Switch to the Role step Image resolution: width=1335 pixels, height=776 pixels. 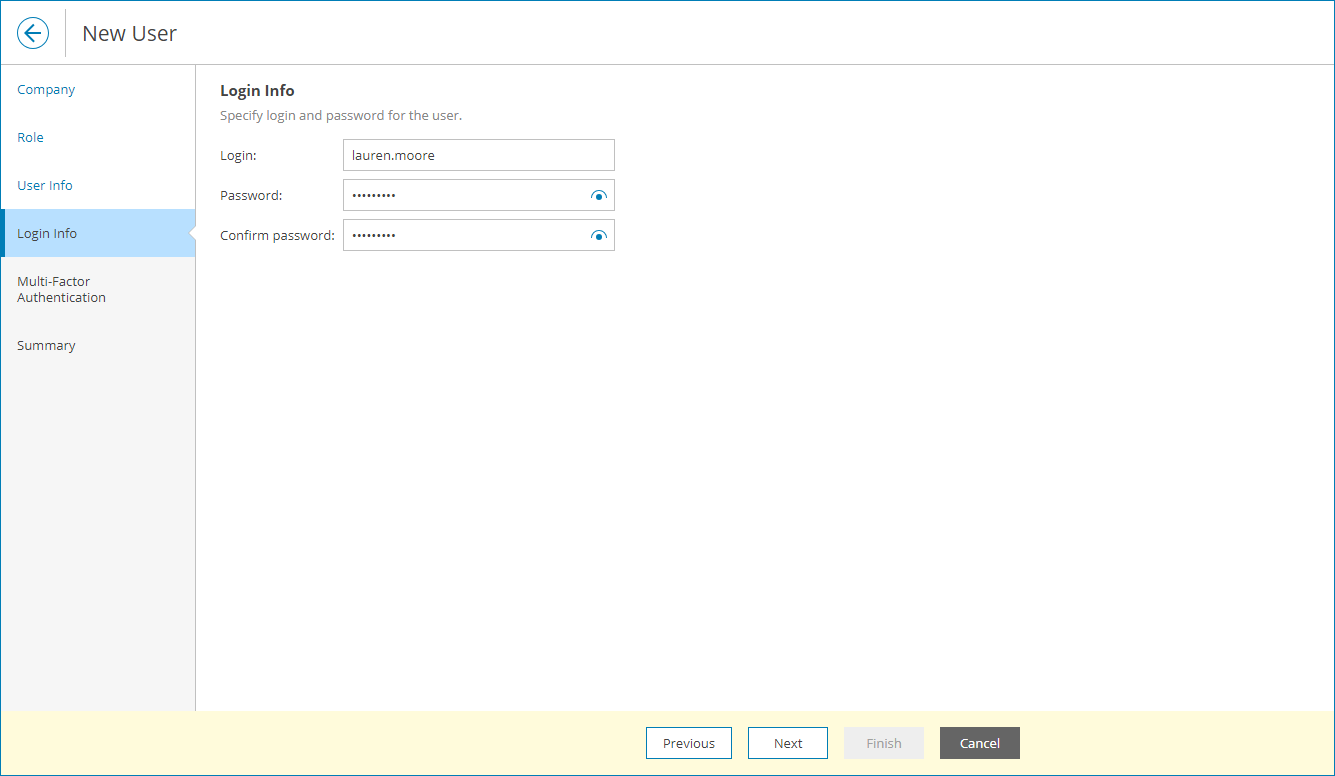[x=30, y=137]
